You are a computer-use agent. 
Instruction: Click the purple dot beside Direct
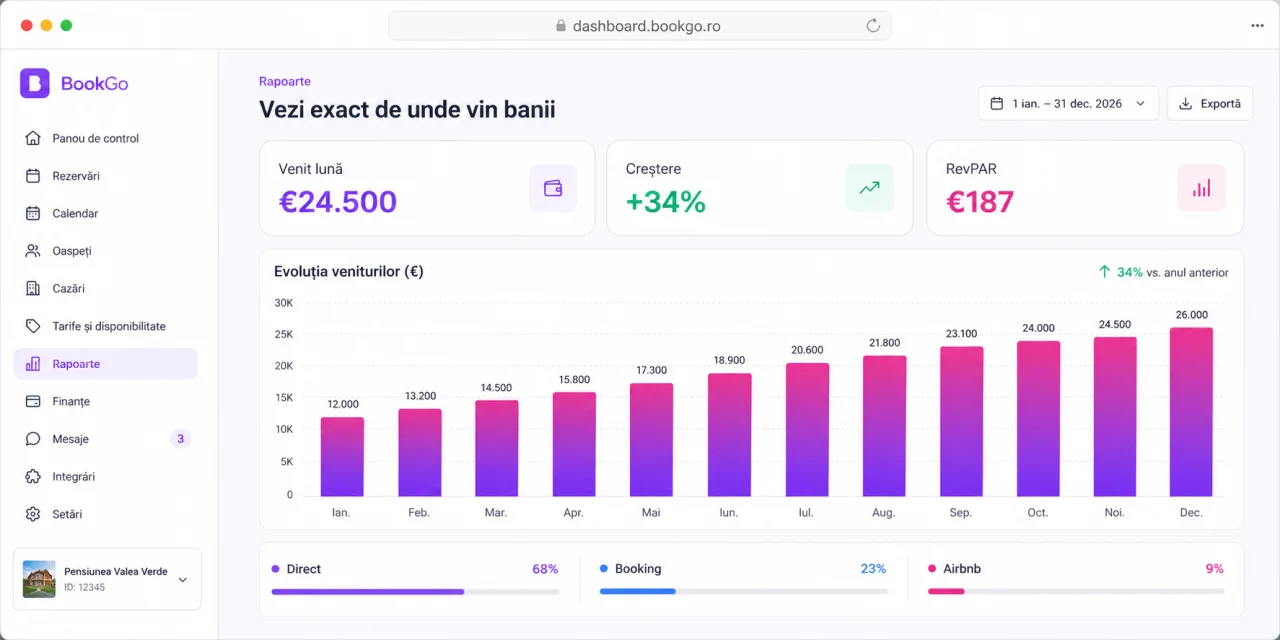[275, 569]
